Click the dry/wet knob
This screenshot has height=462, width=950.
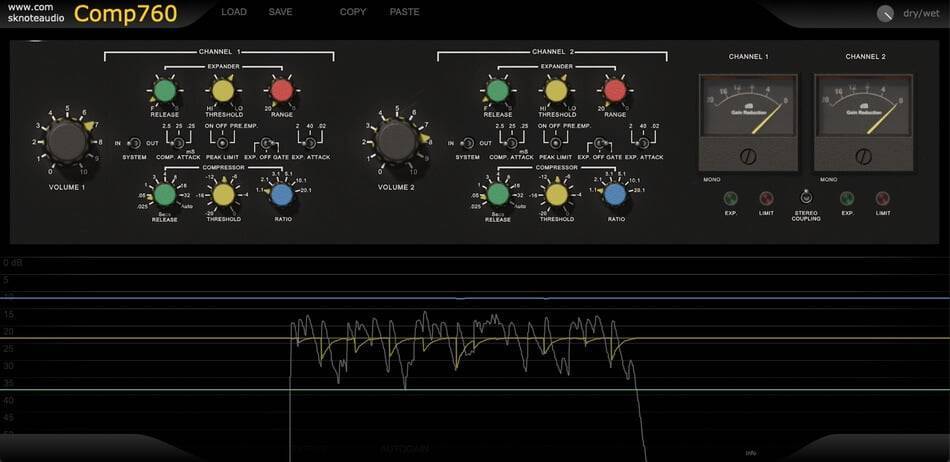885,14
